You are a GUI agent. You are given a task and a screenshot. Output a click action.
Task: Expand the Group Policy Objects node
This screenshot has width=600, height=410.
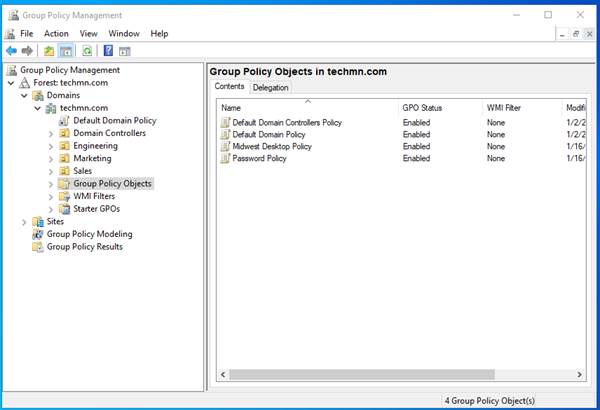coord(51,185)
